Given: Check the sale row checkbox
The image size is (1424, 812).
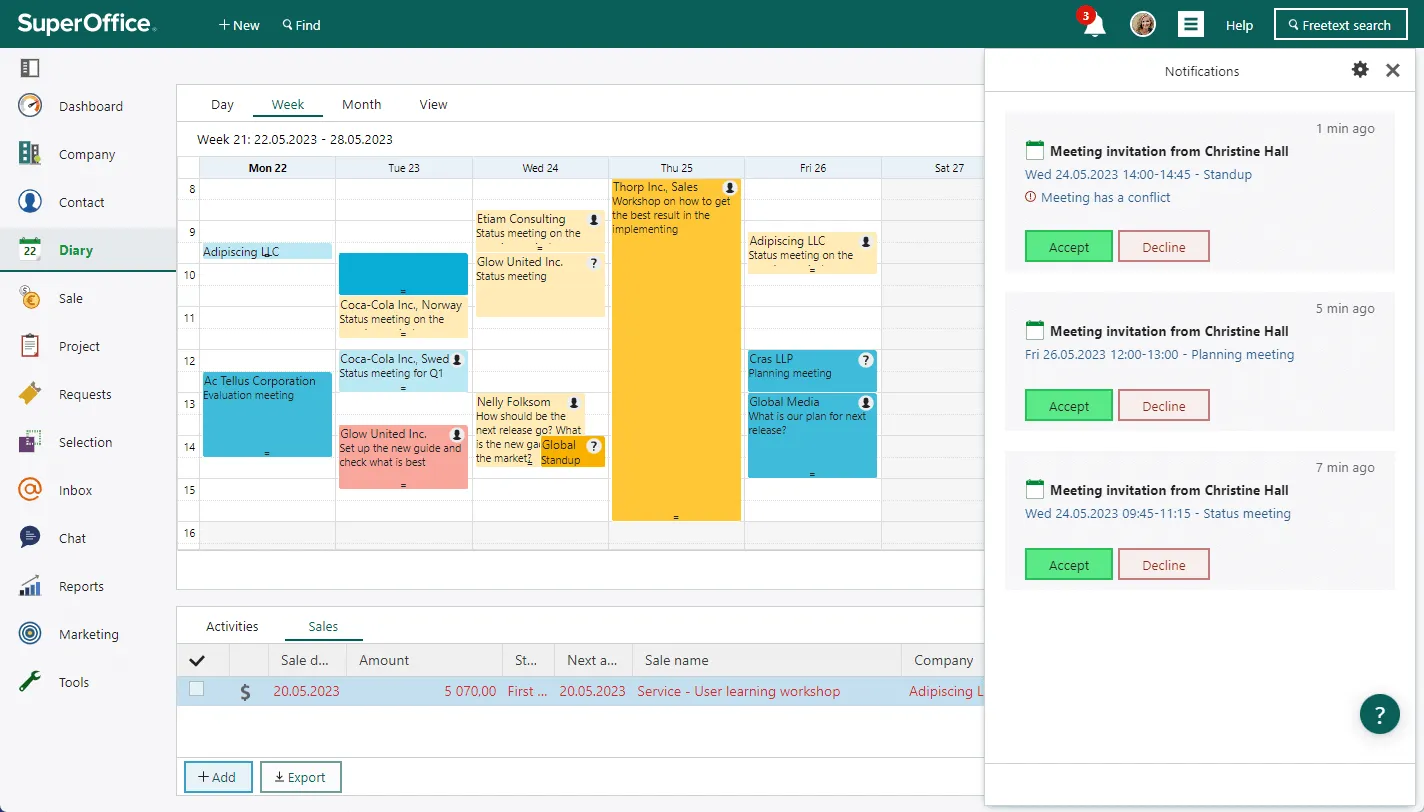Looking at the screenshot, I should 197,689.
